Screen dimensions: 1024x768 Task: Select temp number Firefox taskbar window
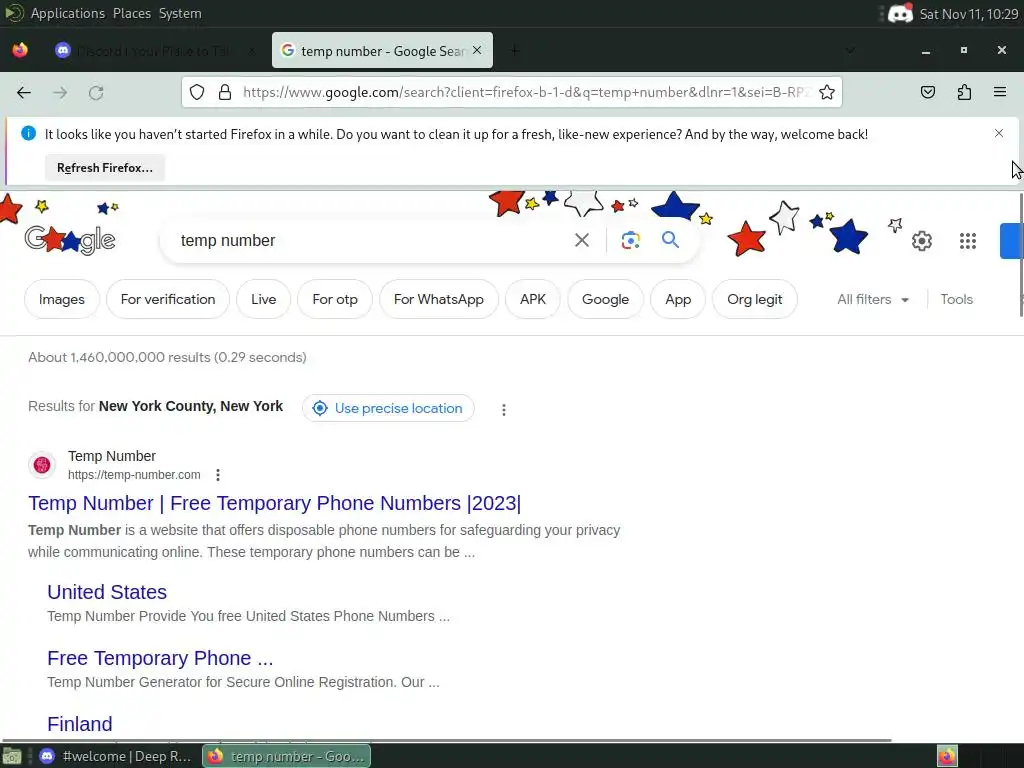(x=286, y=756)
